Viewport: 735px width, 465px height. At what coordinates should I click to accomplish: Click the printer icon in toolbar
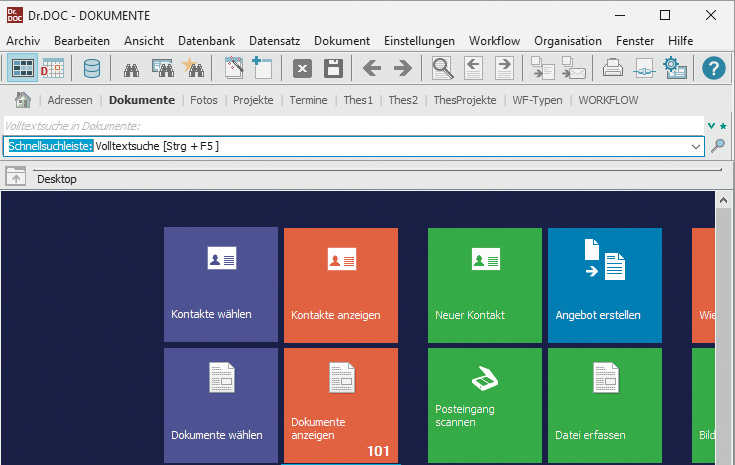(x=612, y=68)
